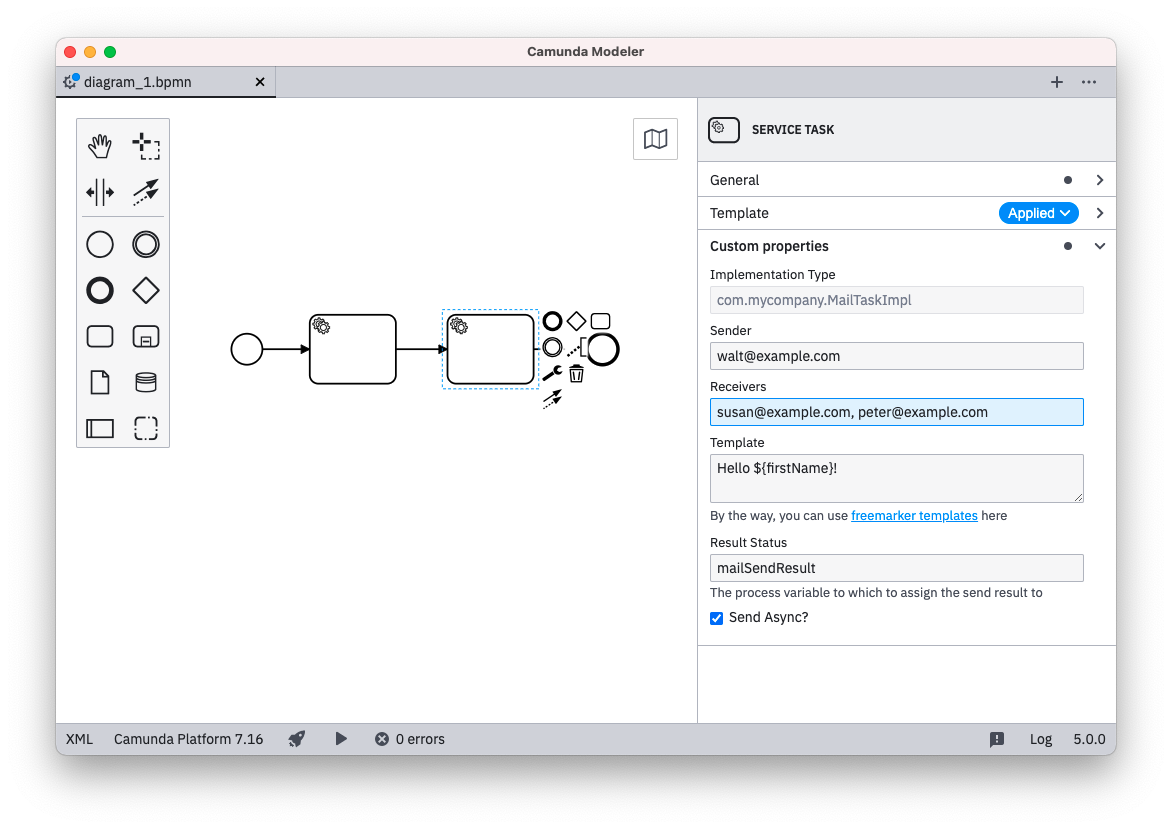The height and width of the screenshot is (829, 1172).
Task: Open the overflow menu with three dots
Action: tap(1089, 82)
